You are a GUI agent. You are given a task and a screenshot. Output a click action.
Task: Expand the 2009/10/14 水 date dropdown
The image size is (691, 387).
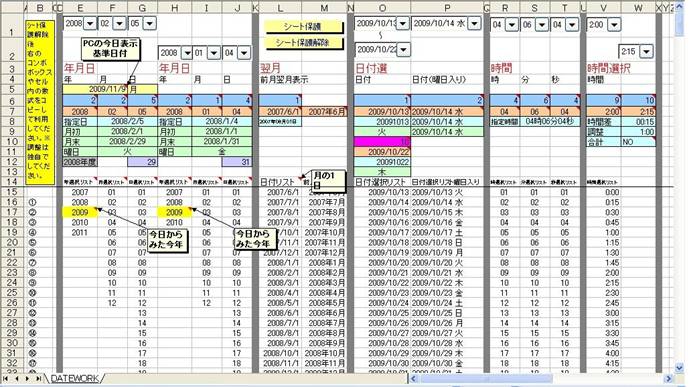[x=474, y=23]
